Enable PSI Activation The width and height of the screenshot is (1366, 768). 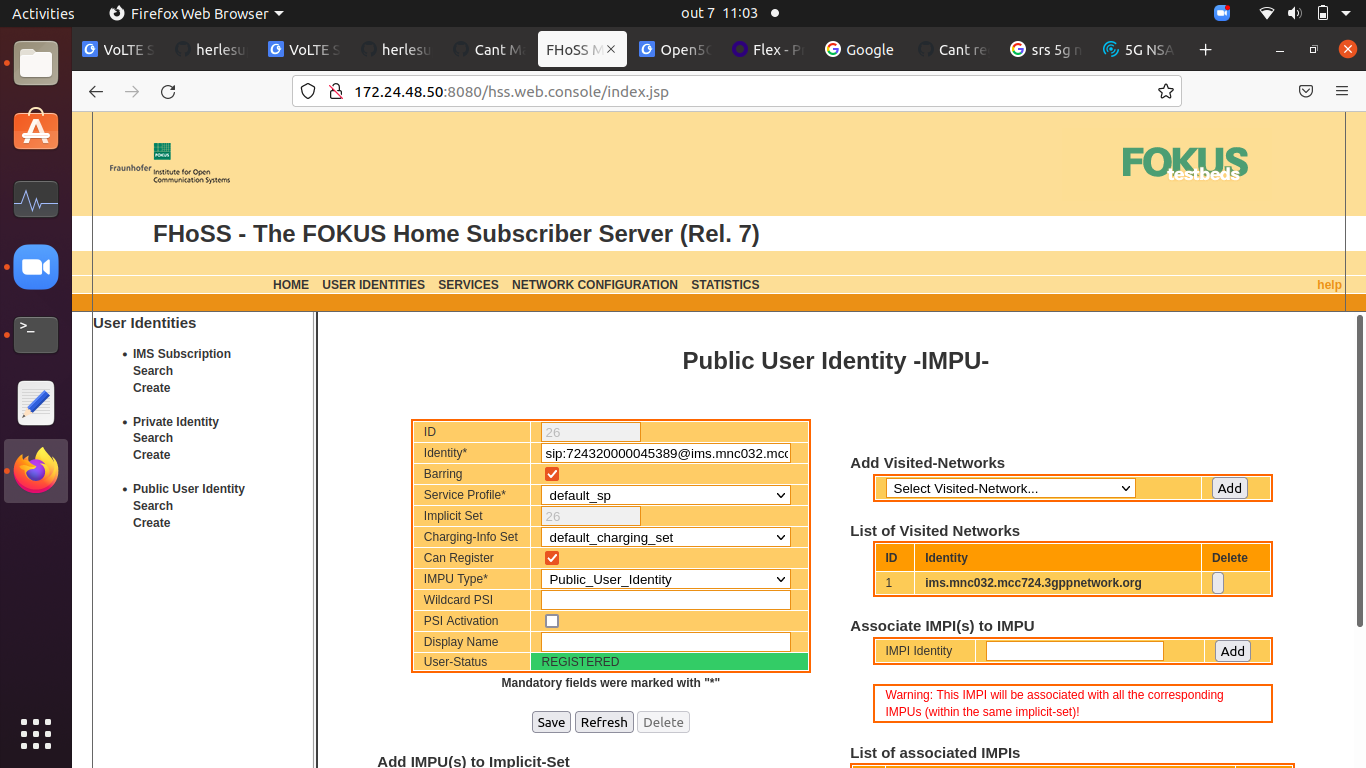click(551, 621)
